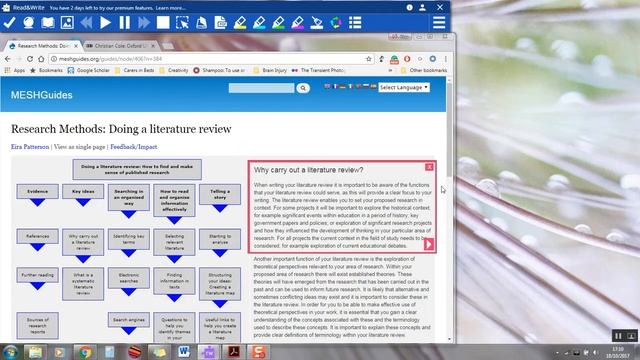Select the yellow highlighter in Read&Write
The height and width of the screenshot is (360, 640).
tap(240, 23)
